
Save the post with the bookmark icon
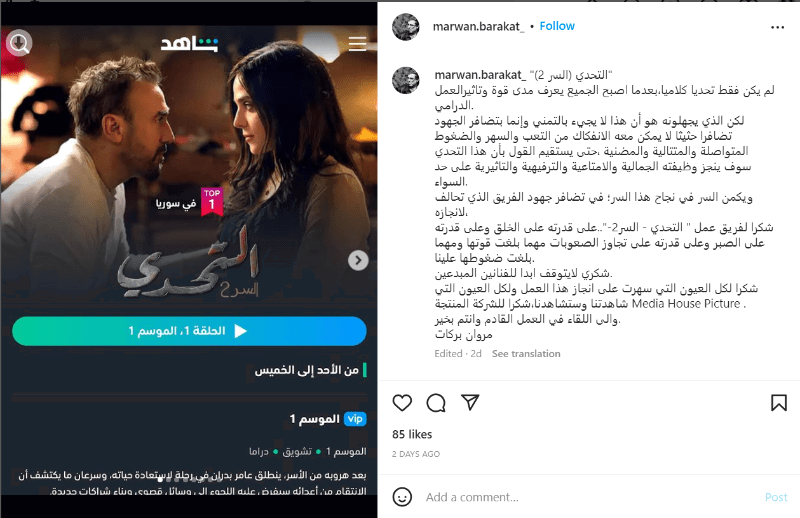(x=779, y=403)
